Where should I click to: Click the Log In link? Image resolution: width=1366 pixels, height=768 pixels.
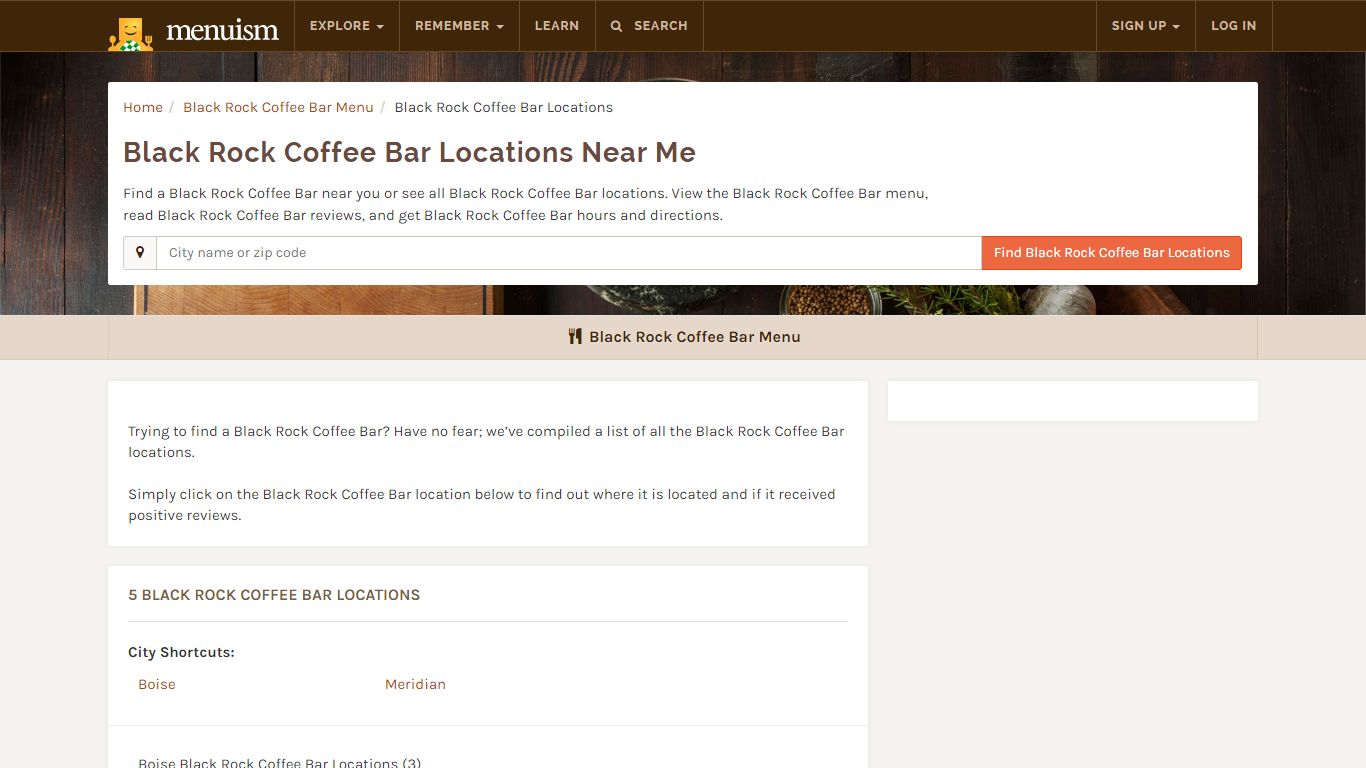(1233, 26)
